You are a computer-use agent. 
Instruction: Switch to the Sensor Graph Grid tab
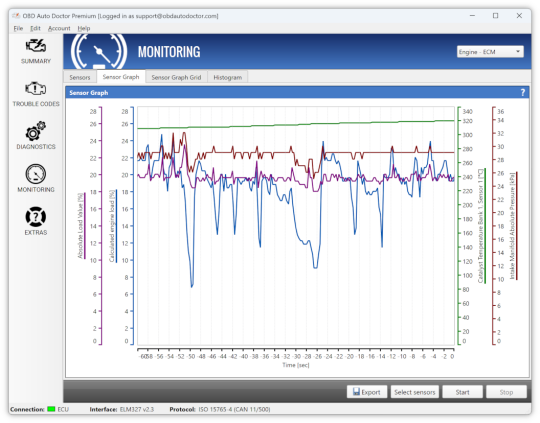point(176,77)
